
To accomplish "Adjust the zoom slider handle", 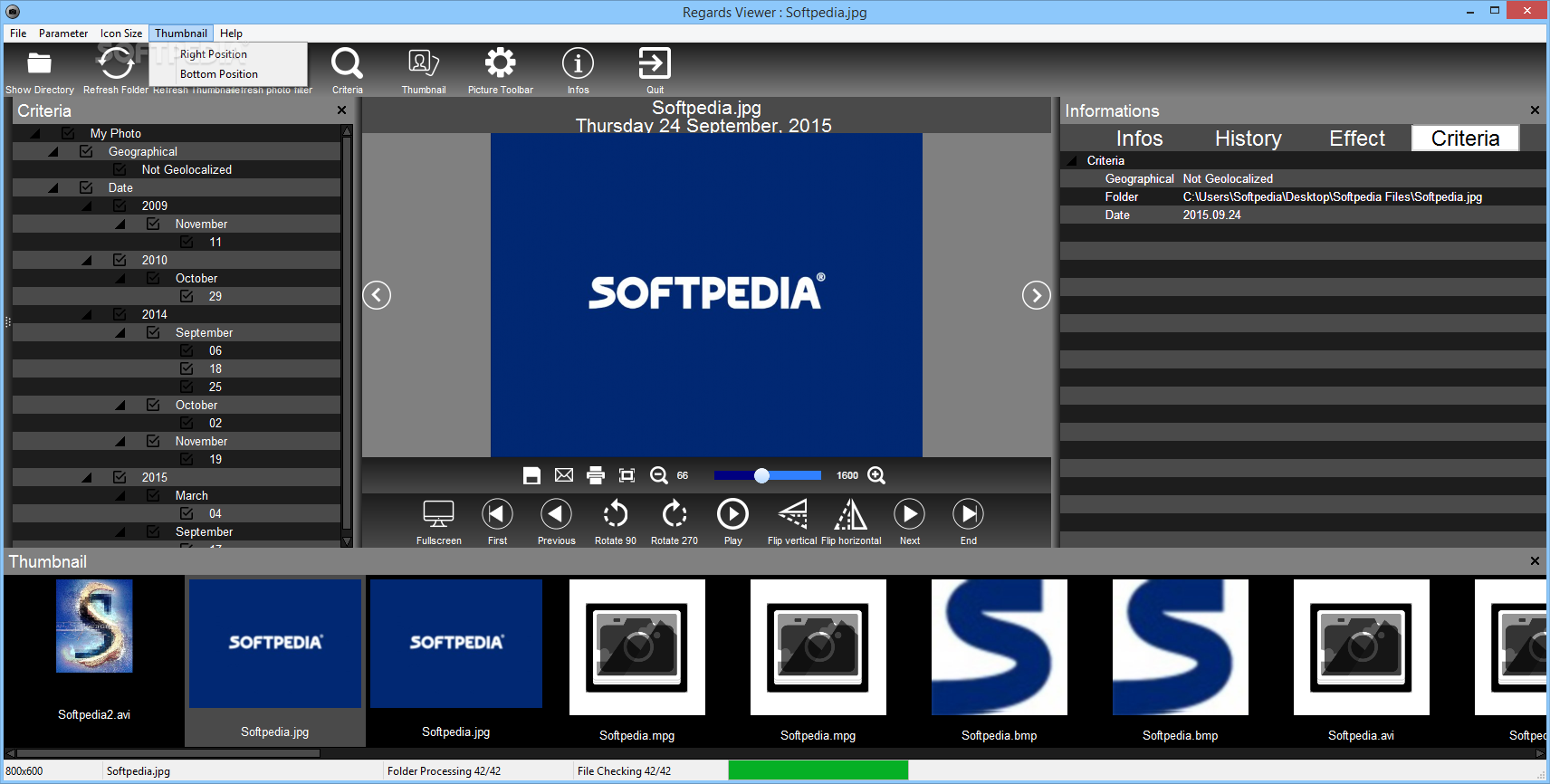I will point(761,475).
